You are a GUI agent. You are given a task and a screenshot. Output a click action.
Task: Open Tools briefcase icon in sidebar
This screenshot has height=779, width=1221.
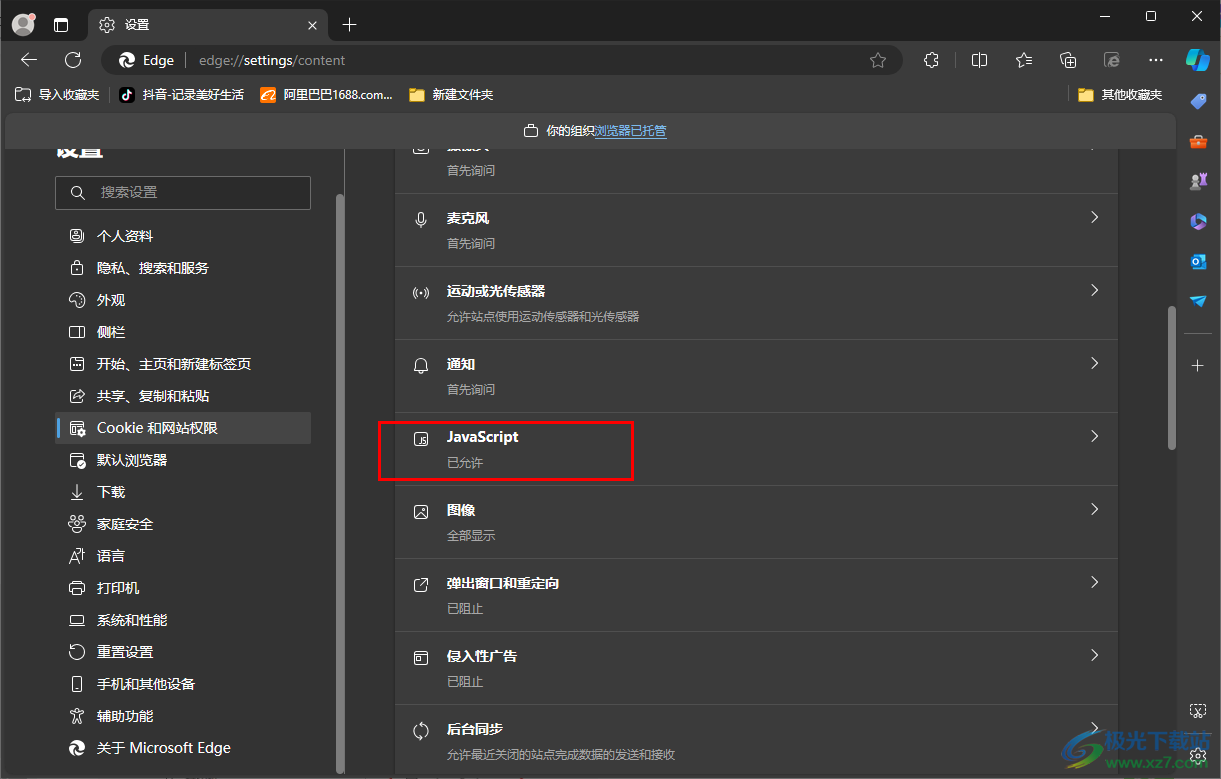tap(1198, 141)
